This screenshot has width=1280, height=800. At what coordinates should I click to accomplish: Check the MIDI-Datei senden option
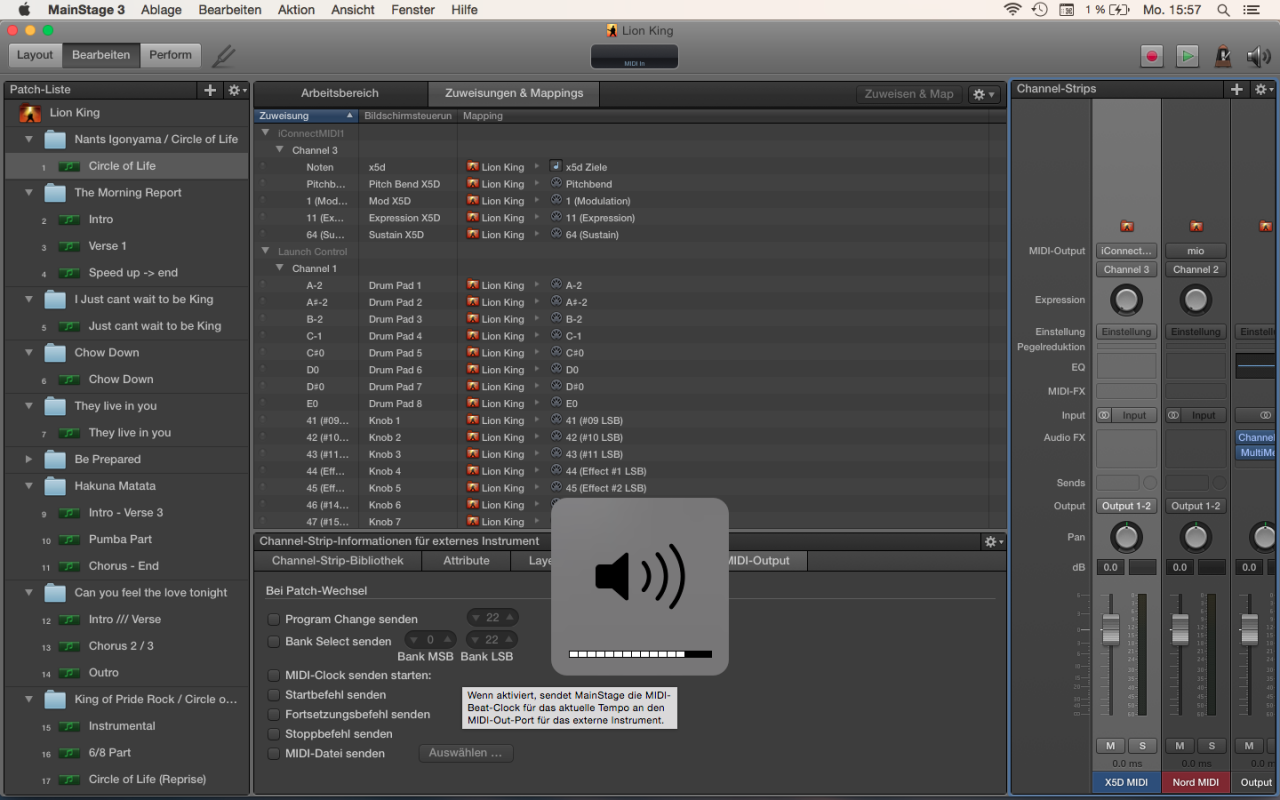point(274,754)
